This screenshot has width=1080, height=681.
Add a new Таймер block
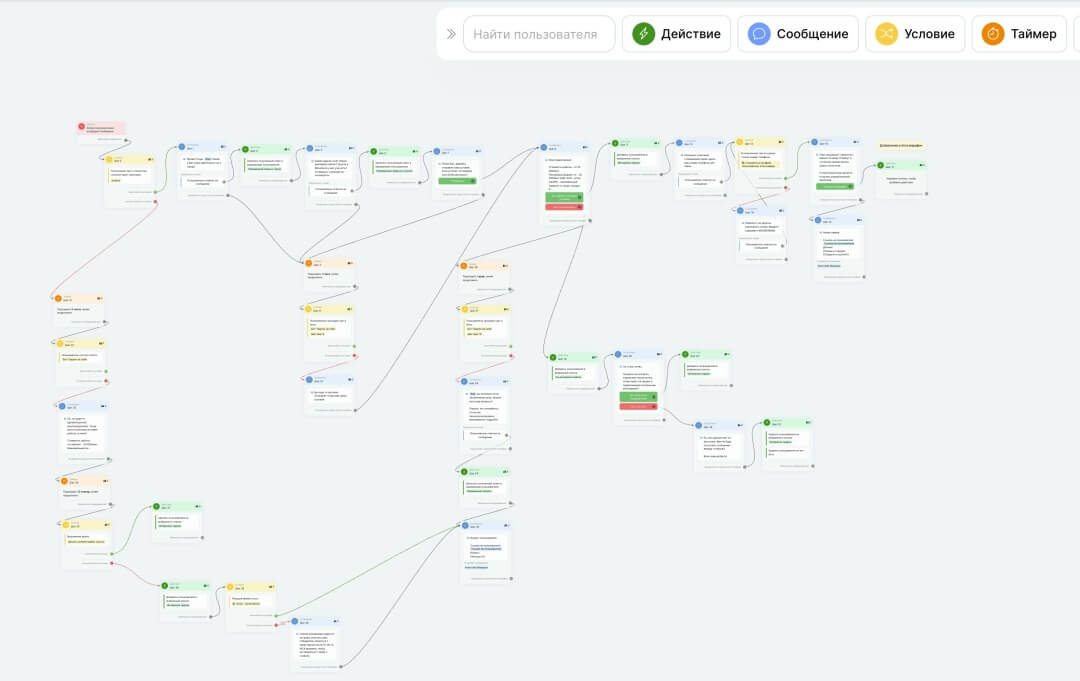[1019, 34]
